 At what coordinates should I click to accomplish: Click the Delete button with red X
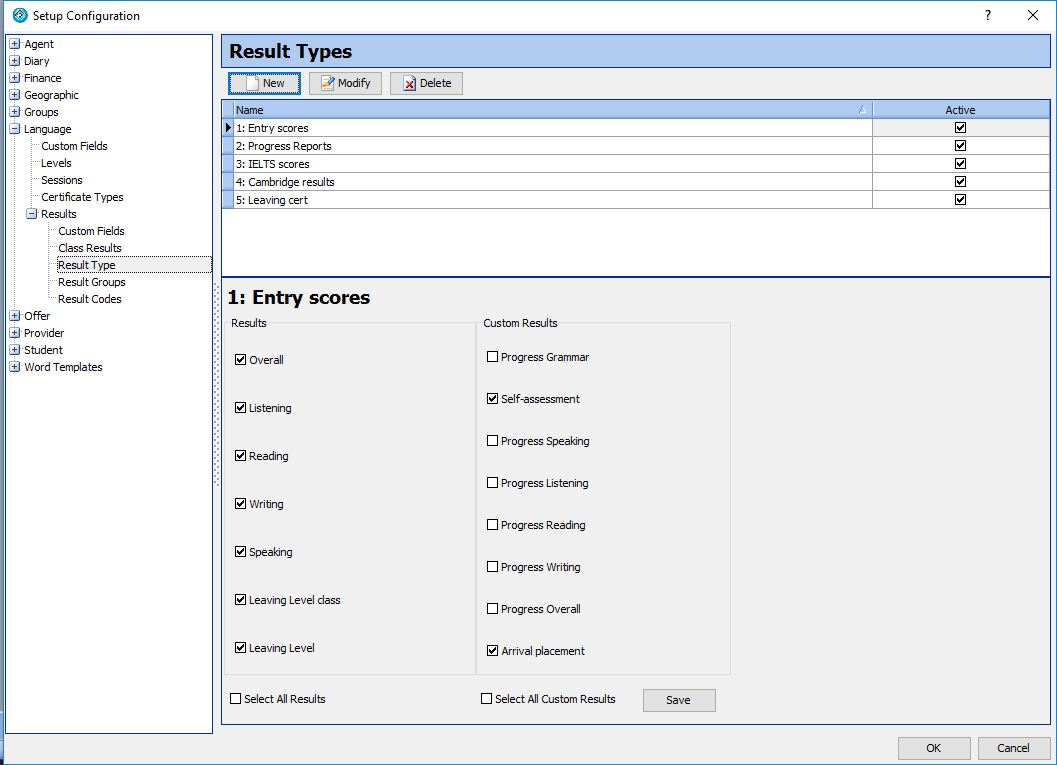pos(426,83)
